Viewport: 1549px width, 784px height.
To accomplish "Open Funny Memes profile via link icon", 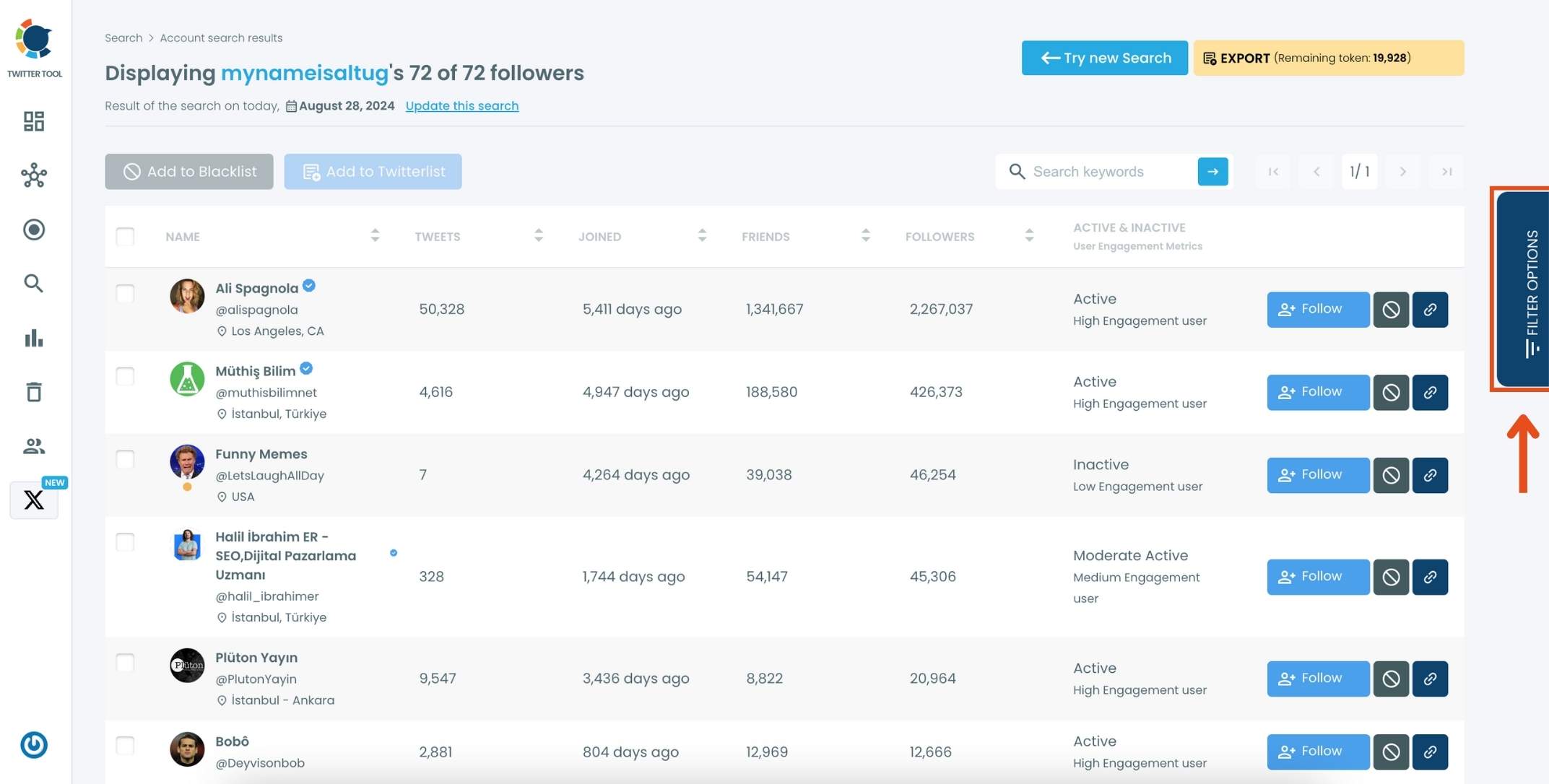I will tap(1430, 475).
